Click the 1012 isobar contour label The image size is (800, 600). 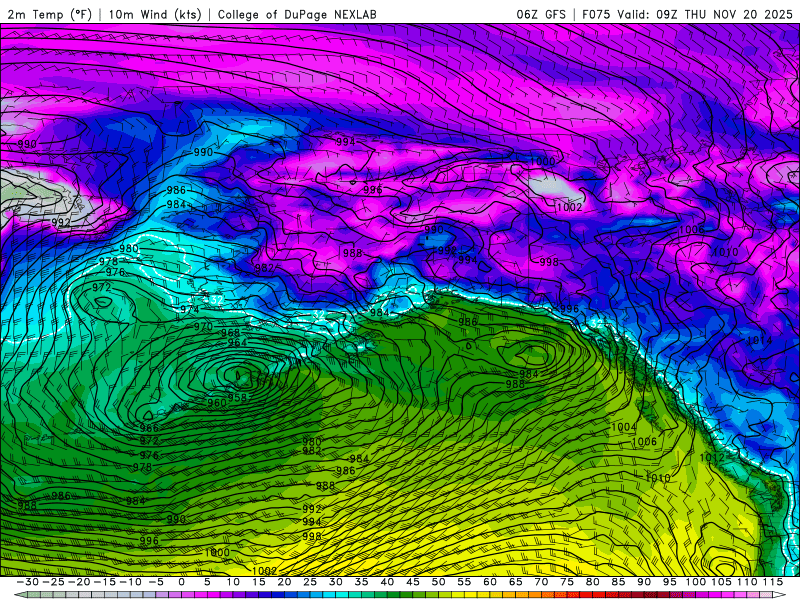(x=712, y=457)
